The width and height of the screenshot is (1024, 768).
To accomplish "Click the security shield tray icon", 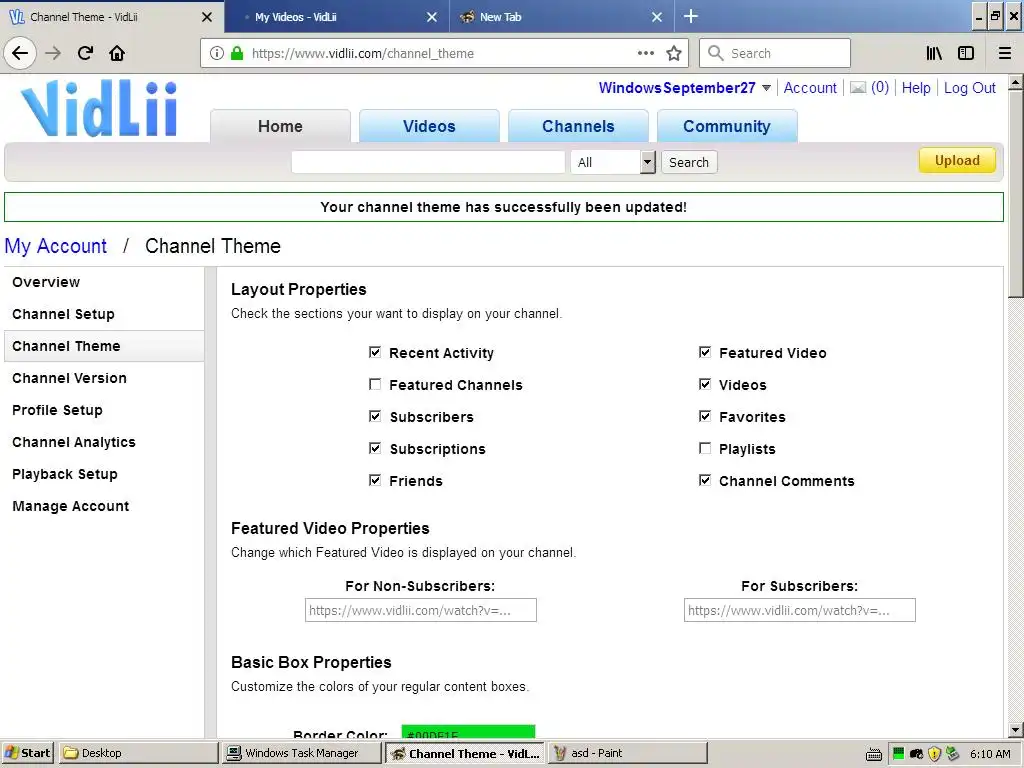I will [934, 754].
